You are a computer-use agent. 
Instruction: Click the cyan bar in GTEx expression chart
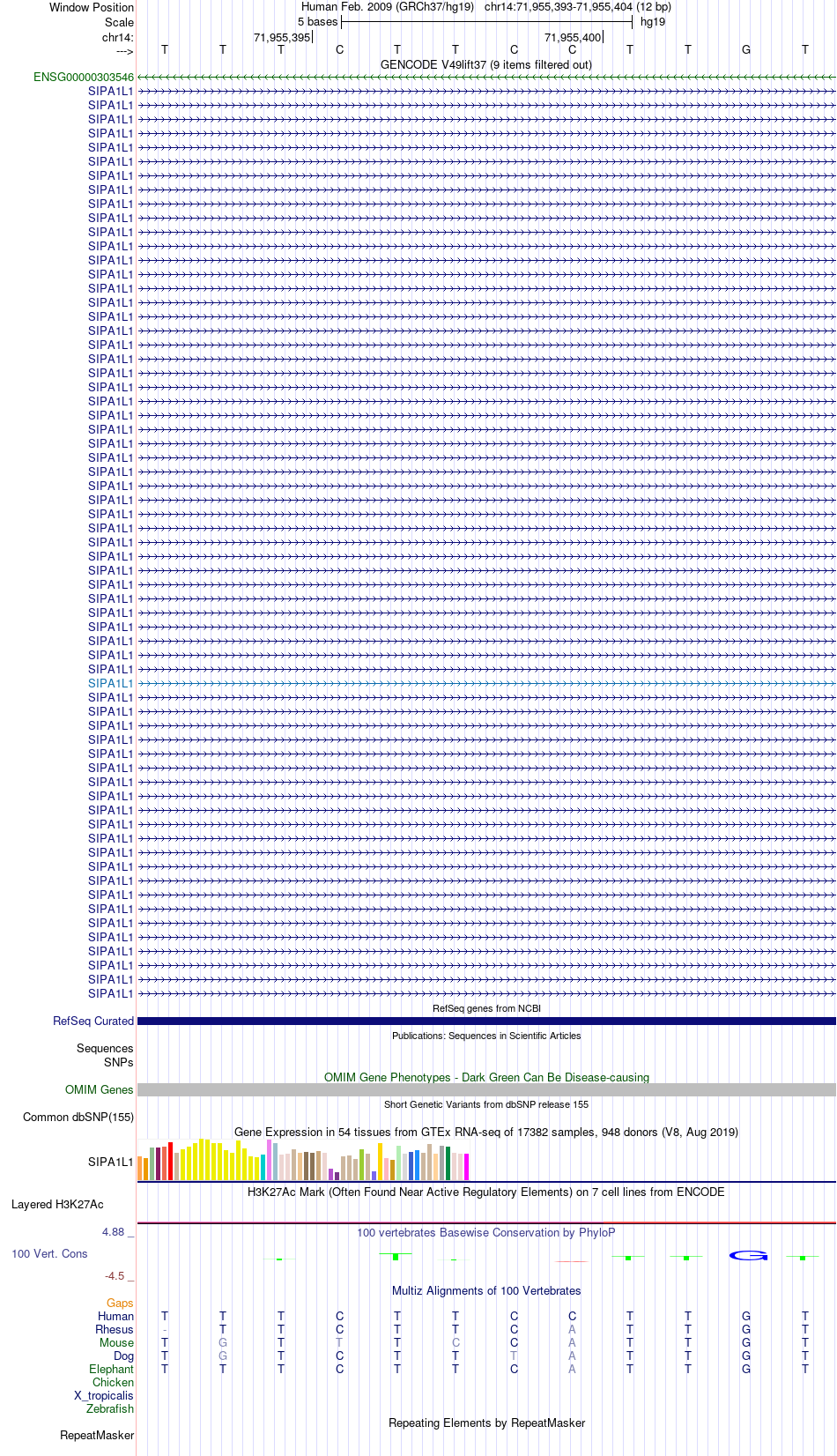click(x=263, y=1167)
